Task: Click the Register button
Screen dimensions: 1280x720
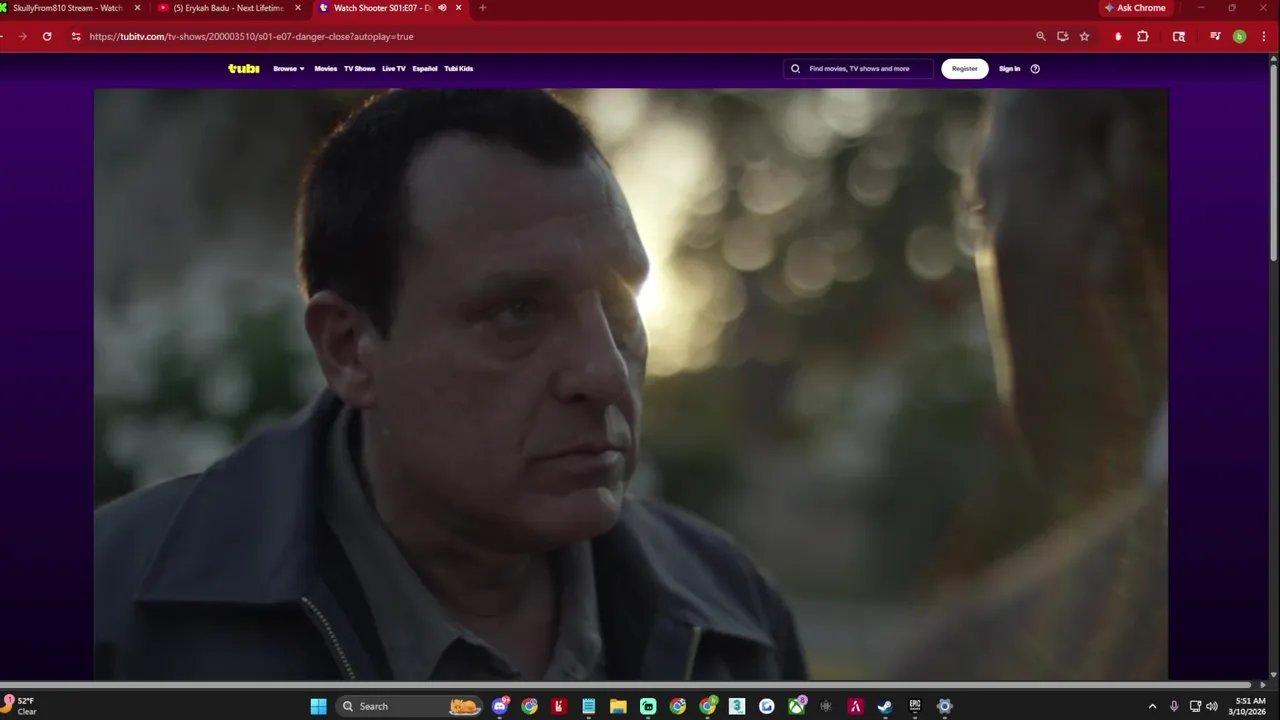Action: [x=965, y=69]
